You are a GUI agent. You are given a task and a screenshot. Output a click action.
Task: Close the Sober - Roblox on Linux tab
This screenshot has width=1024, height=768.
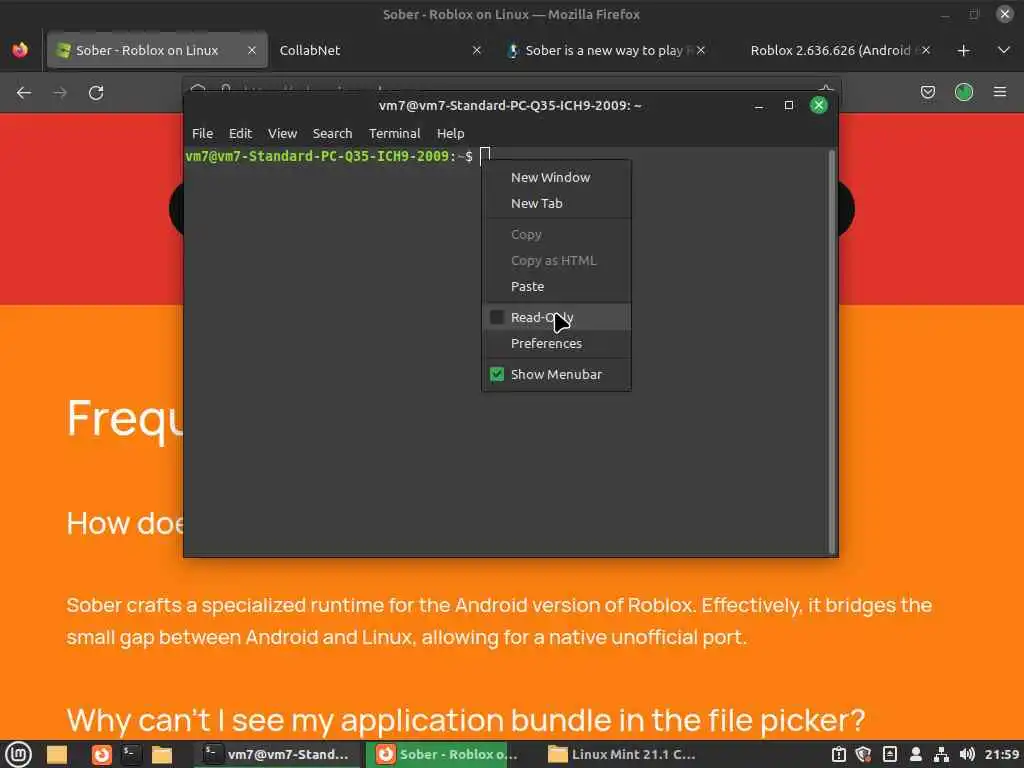[x=251, y=50]
